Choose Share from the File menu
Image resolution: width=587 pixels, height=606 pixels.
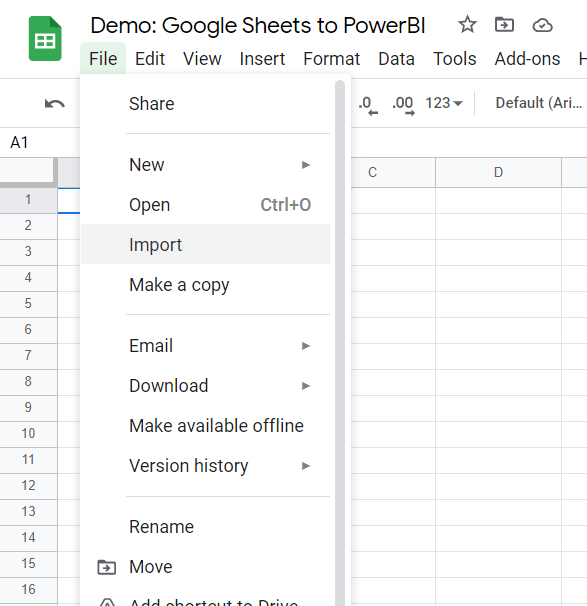(206, 104)
